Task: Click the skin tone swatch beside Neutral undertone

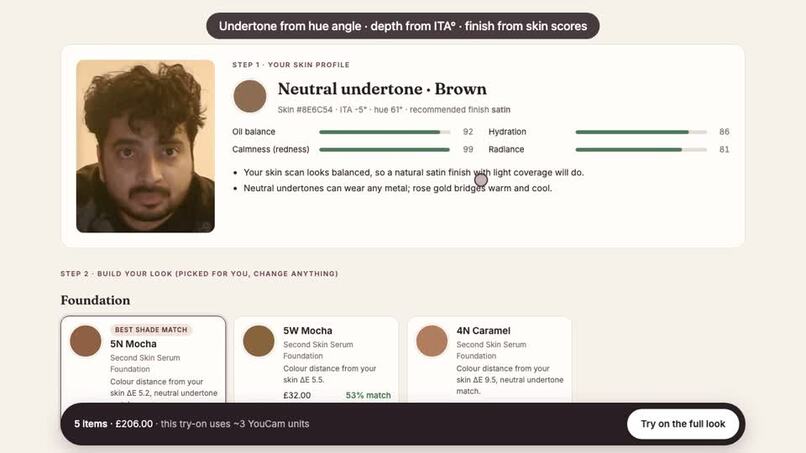Action: tap(250, 96)
